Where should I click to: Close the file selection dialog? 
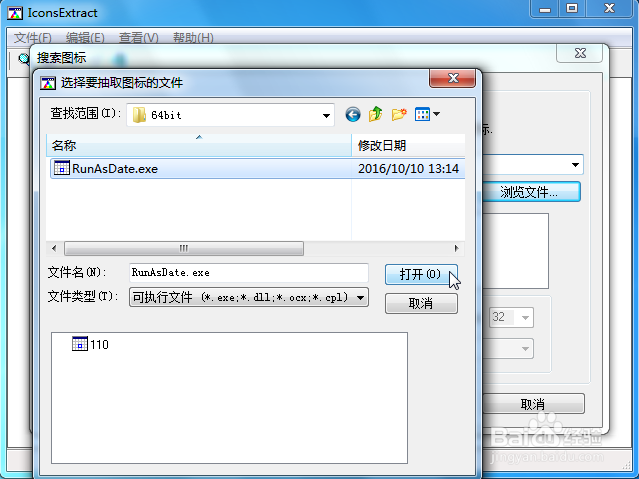[x=452, y=78]
